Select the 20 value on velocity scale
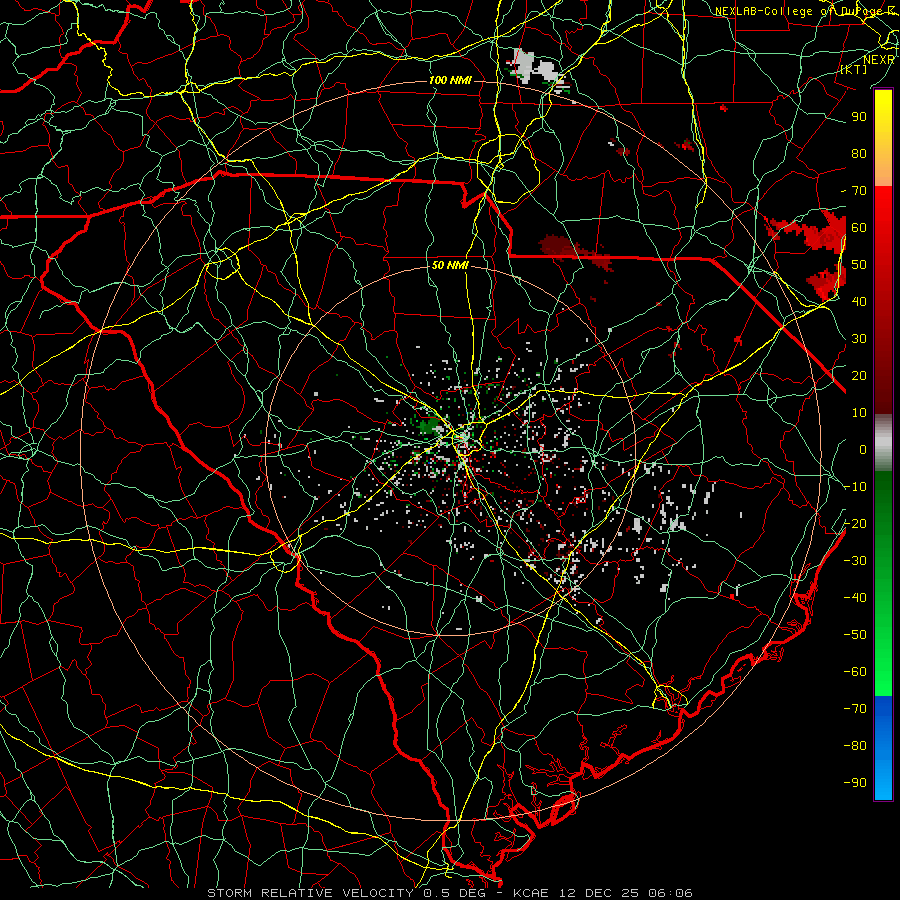This screenshot has height=900, width=900. 859,376
